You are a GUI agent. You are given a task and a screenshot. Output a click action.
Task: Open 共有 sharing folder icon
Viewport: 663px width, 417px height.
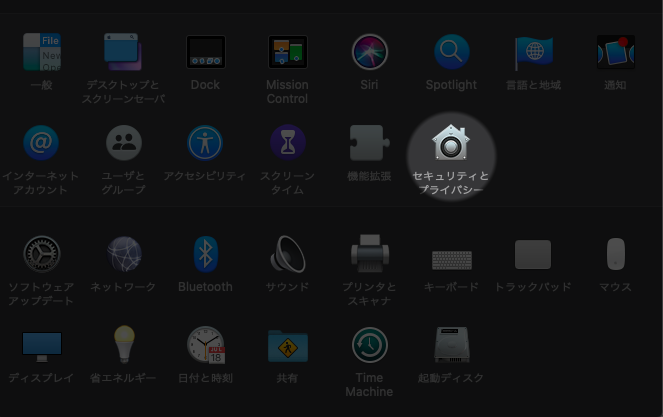pos(288,346)
